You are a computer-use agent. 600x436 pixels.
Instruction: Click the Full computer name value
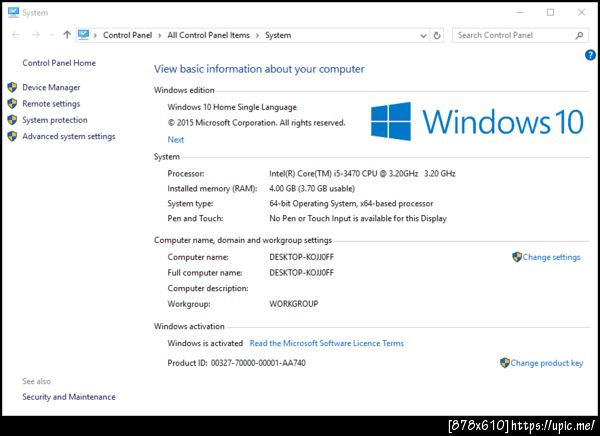(x=302, y=273)
